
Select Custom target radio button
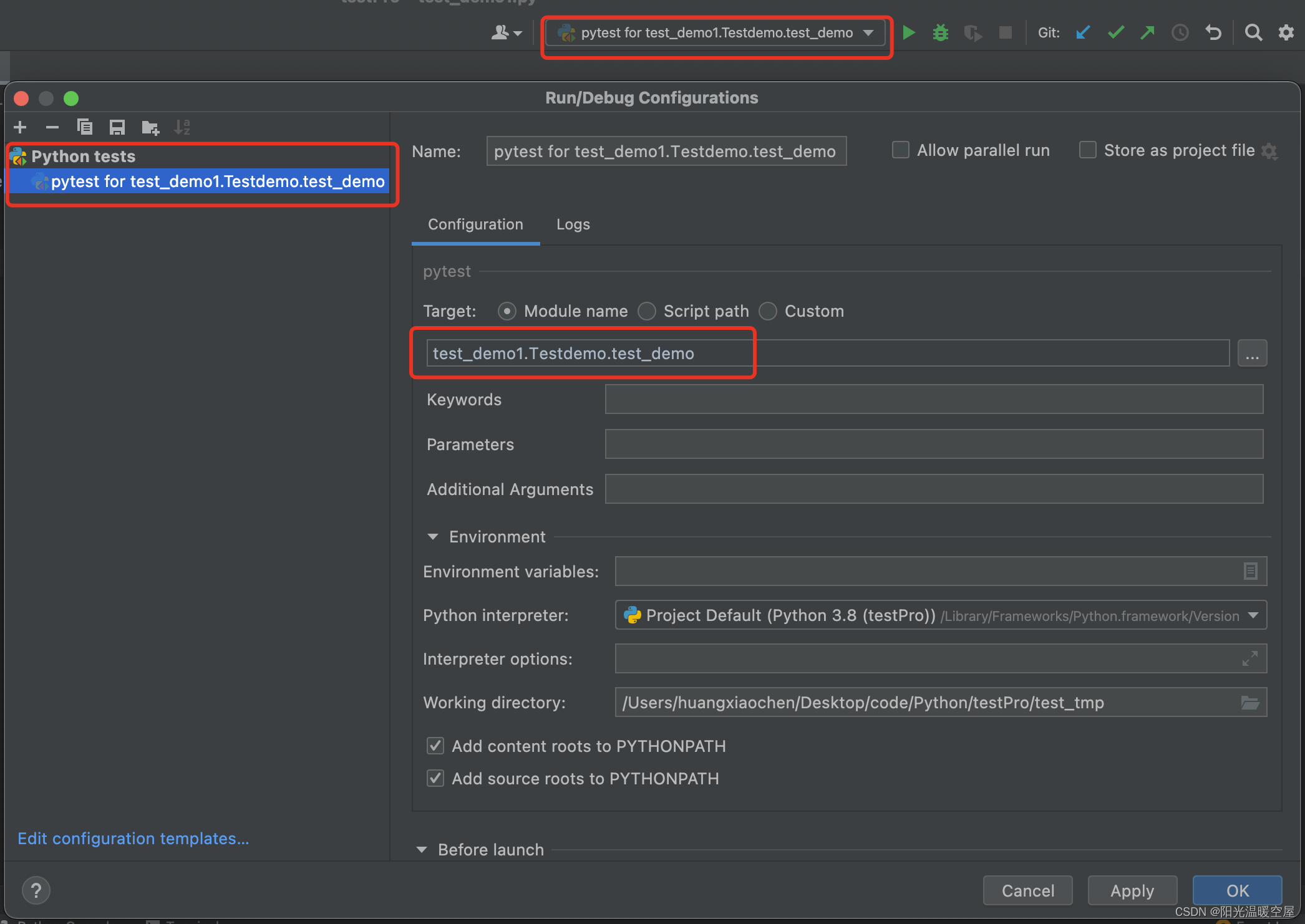[768, 311]
